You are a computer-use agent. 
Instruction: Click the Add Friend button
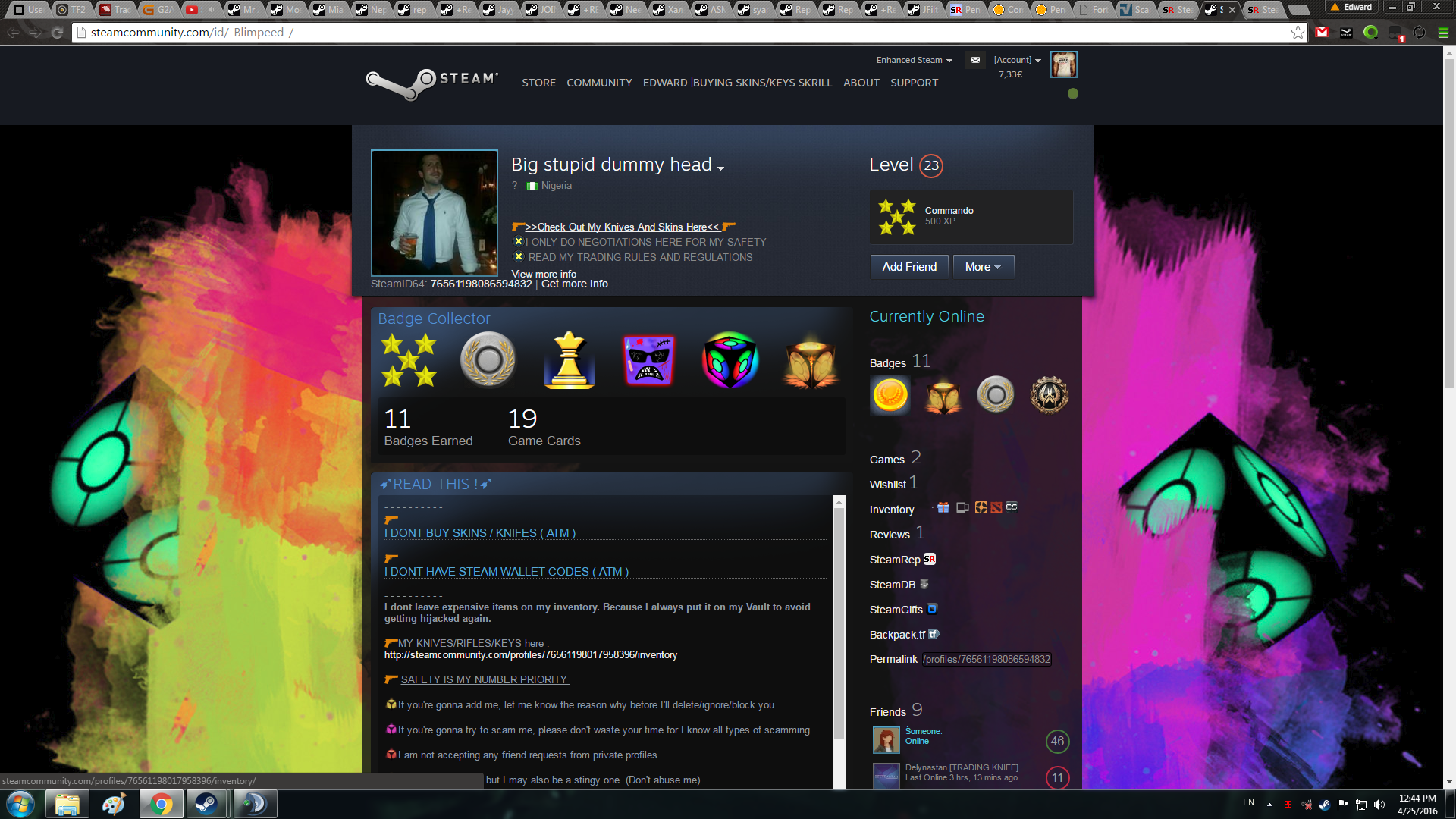pos(909,267)
